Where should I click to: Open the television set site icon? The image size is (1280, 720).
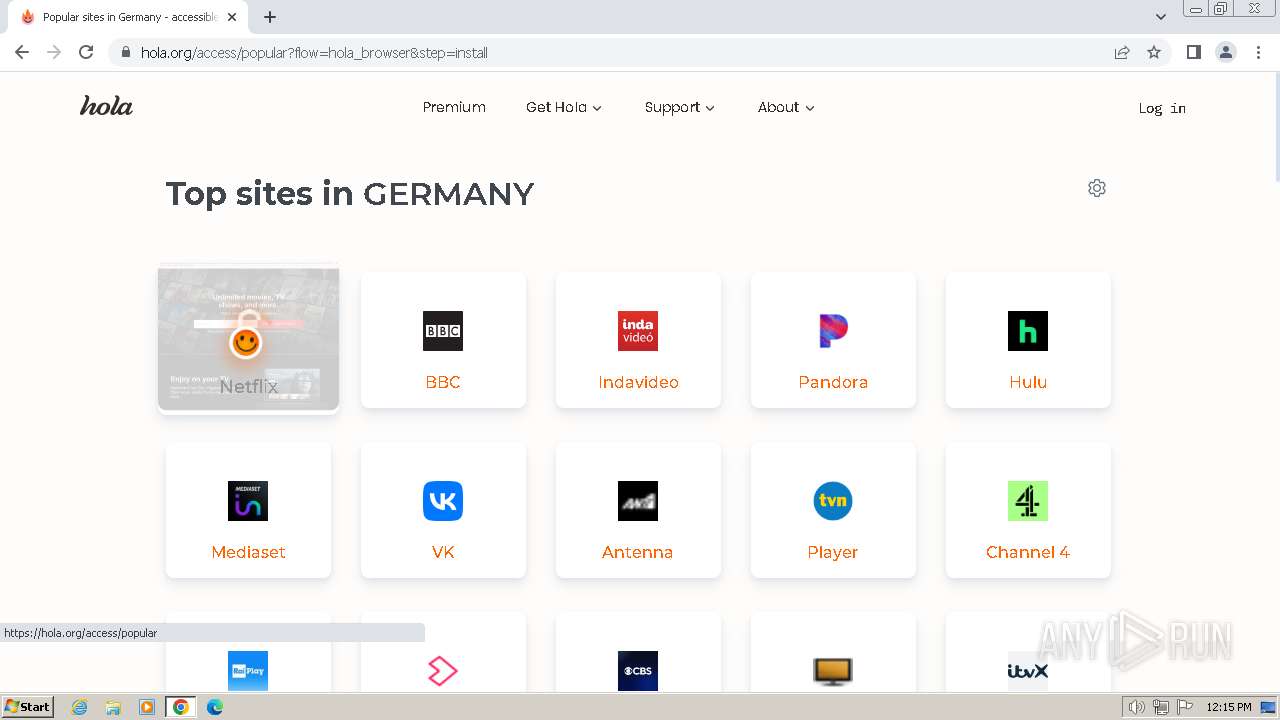(x=833, y=671)
